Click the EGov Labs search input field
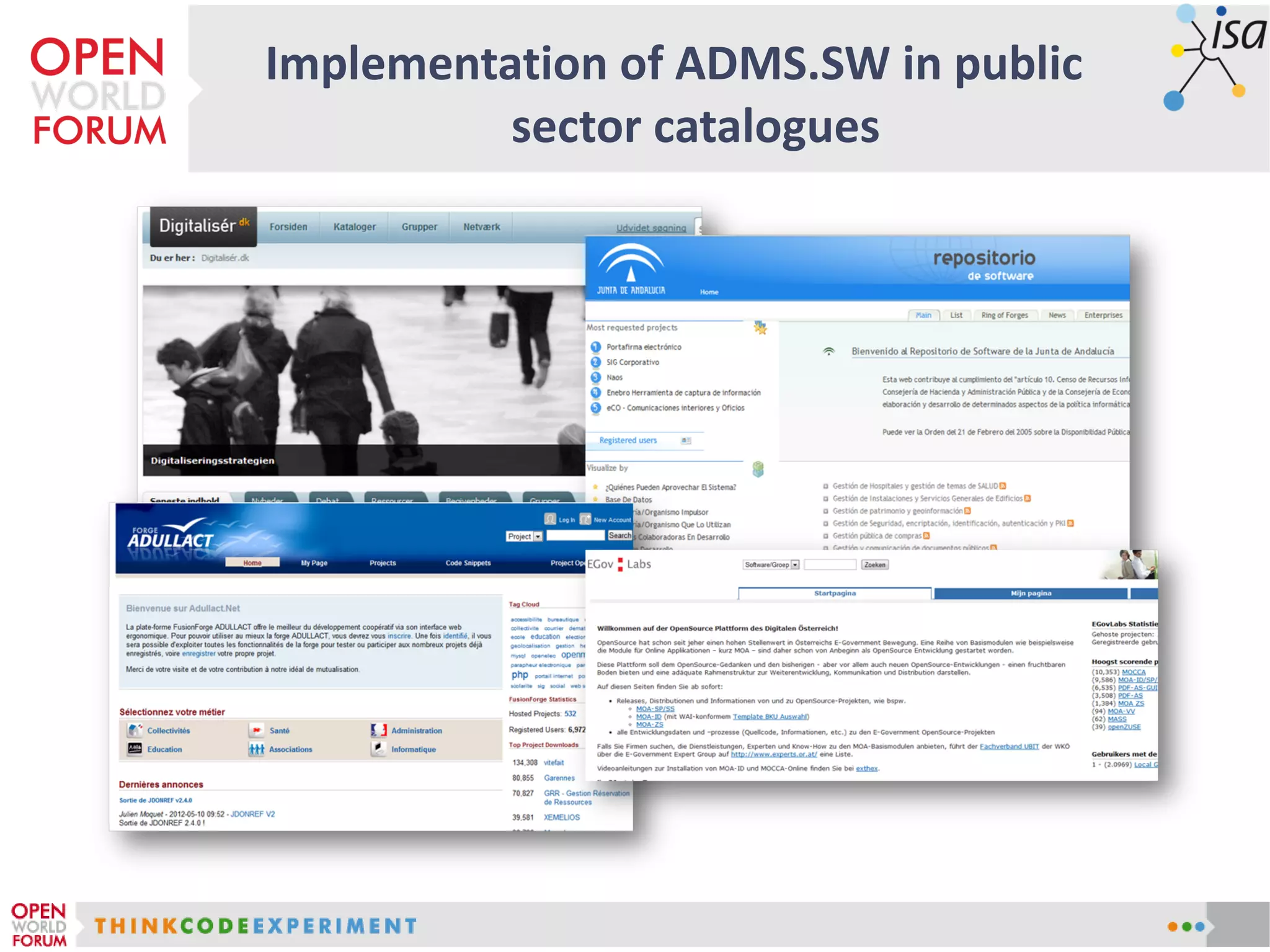The width and height of the screenshot is (1270, 952). 830,564
